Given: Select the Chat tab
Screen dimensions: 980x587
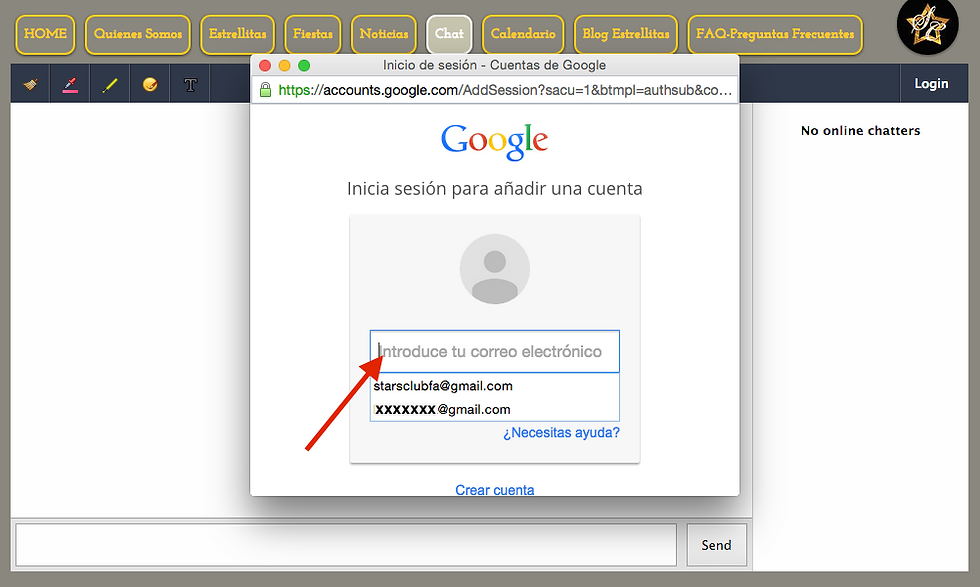Looking at the screenshot, I should (x=449, y=34).
